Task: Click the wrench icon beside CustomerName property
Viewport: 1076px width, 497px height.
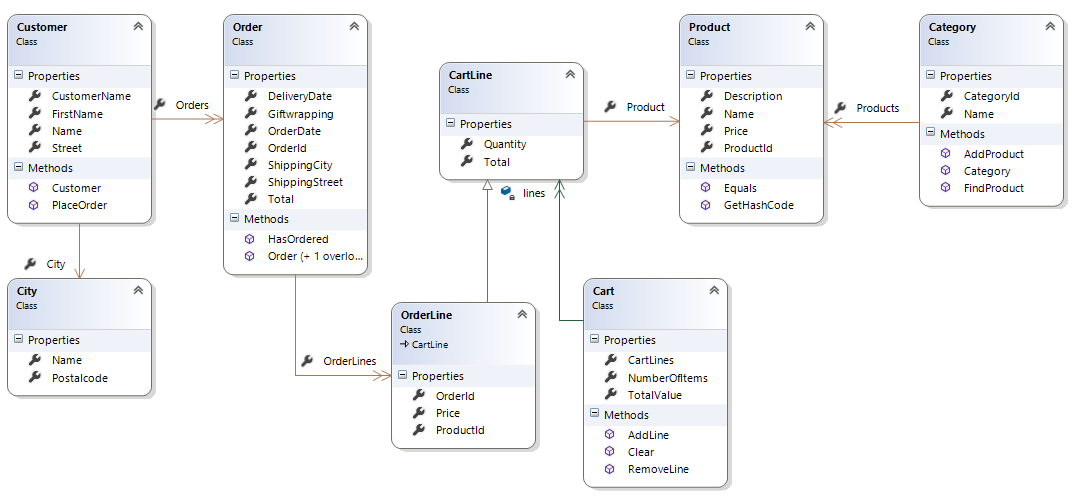Action: (35, 97)
